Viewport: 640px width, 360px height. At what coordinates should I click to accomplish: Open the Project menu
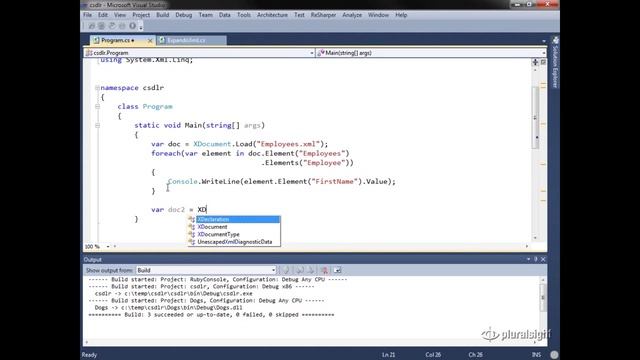[x=141, y=15]
